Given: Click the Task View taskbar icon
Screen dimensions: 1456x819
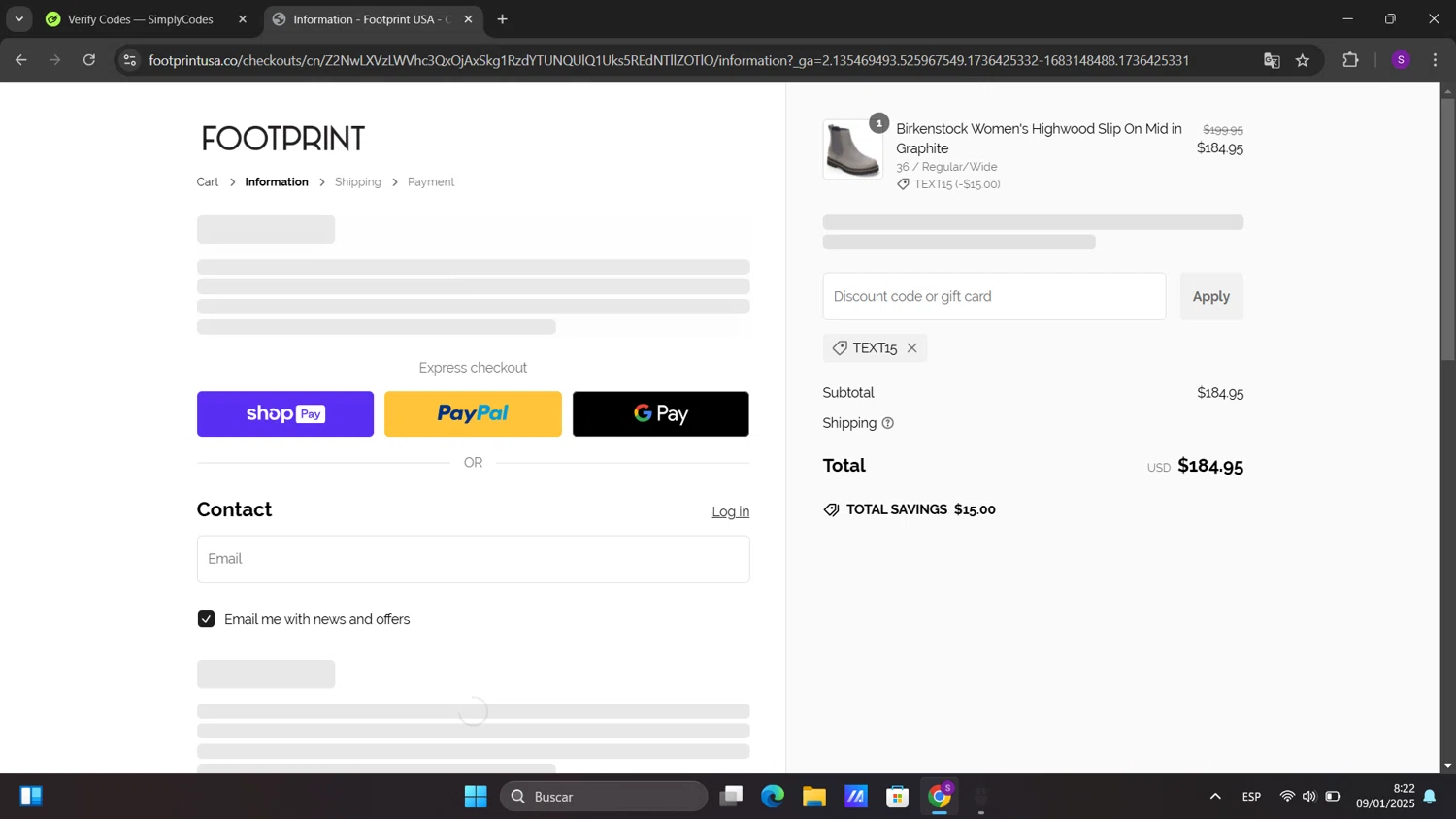Looking at the screenshot, I should (x=731, y=797).
